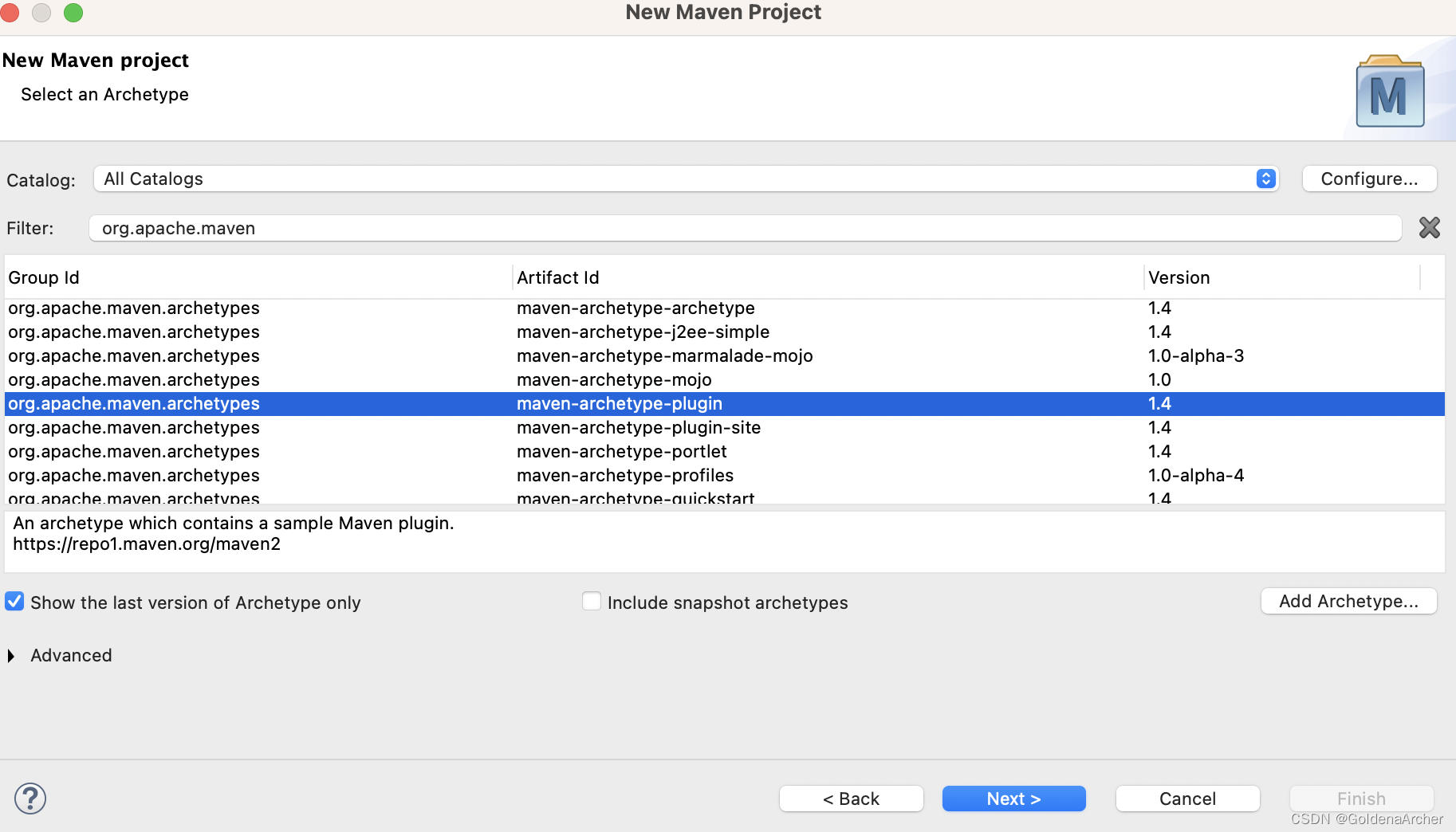
Task: Clear the filter with the X icon
Action: [x=1429, y=228]
